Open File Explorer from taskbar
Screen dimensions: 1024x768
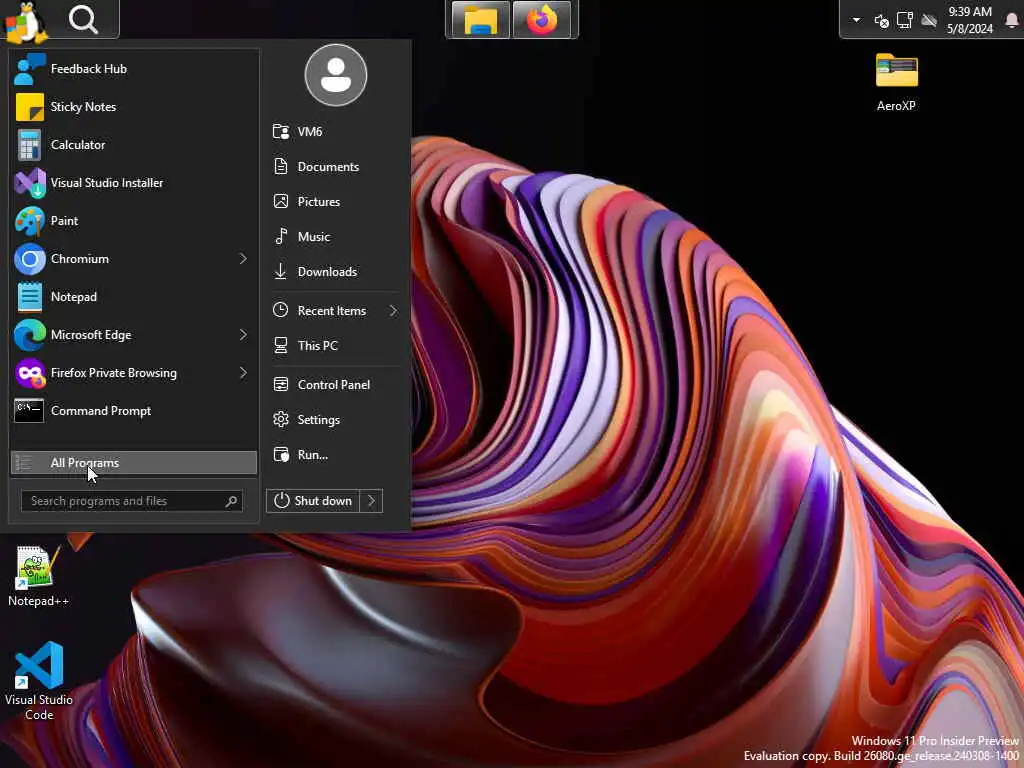point(481,20)
